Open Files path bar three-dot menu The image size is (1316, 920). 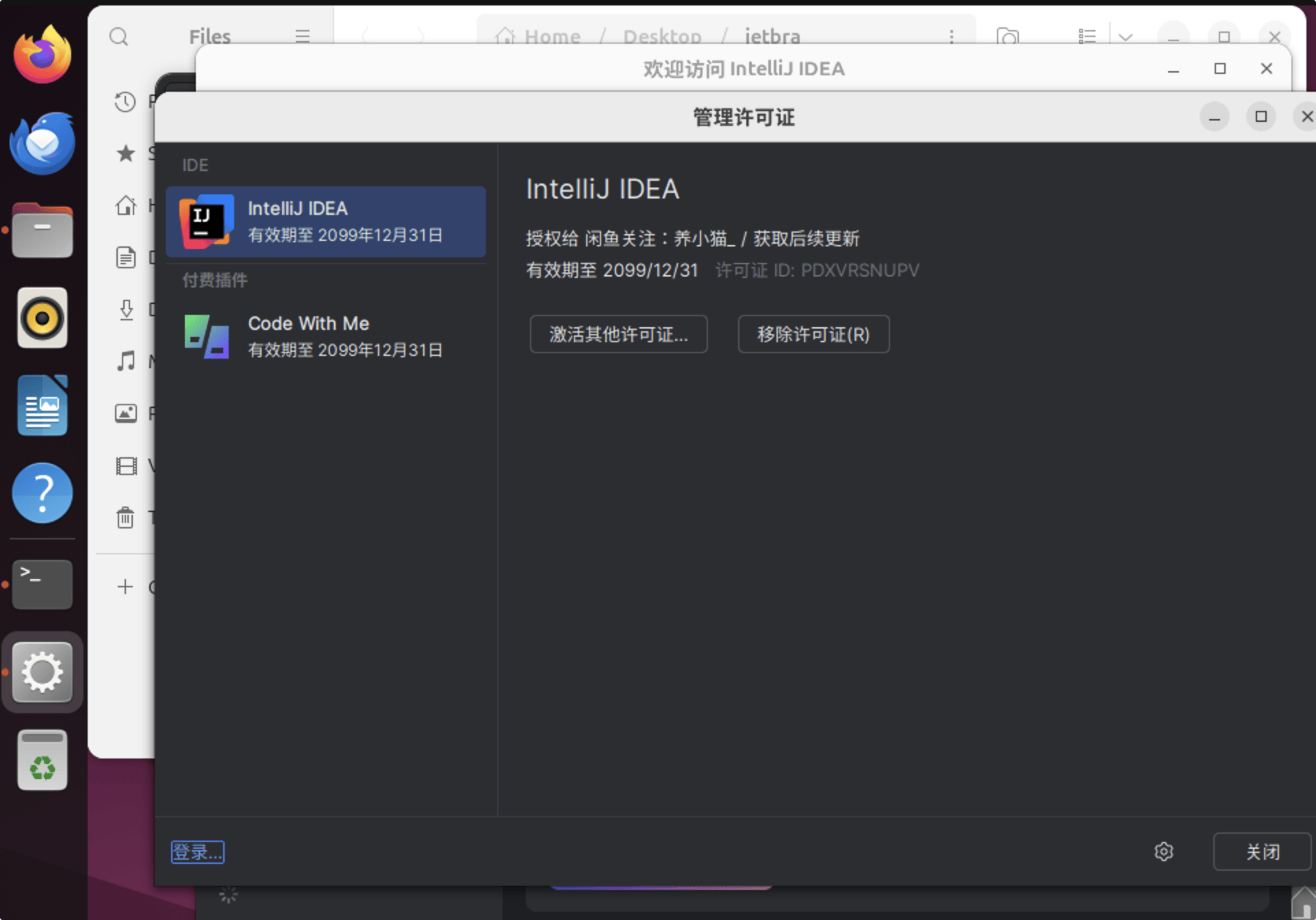[951, 36]
